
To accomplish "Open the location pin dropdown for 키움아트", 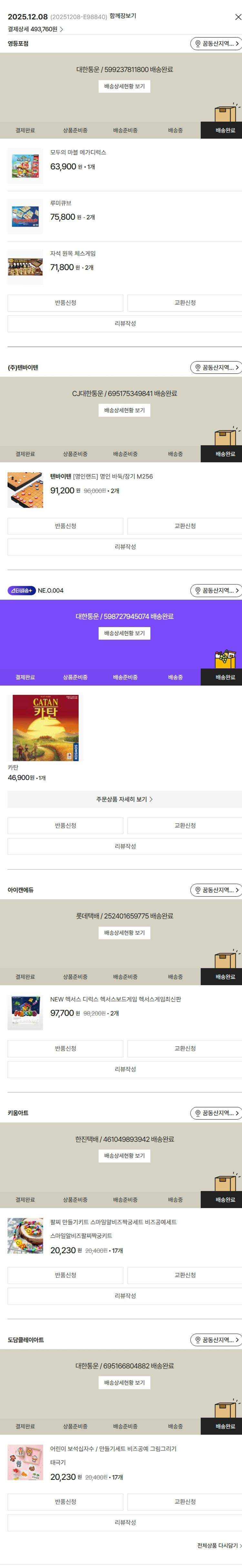I will tap(216, 1113).
